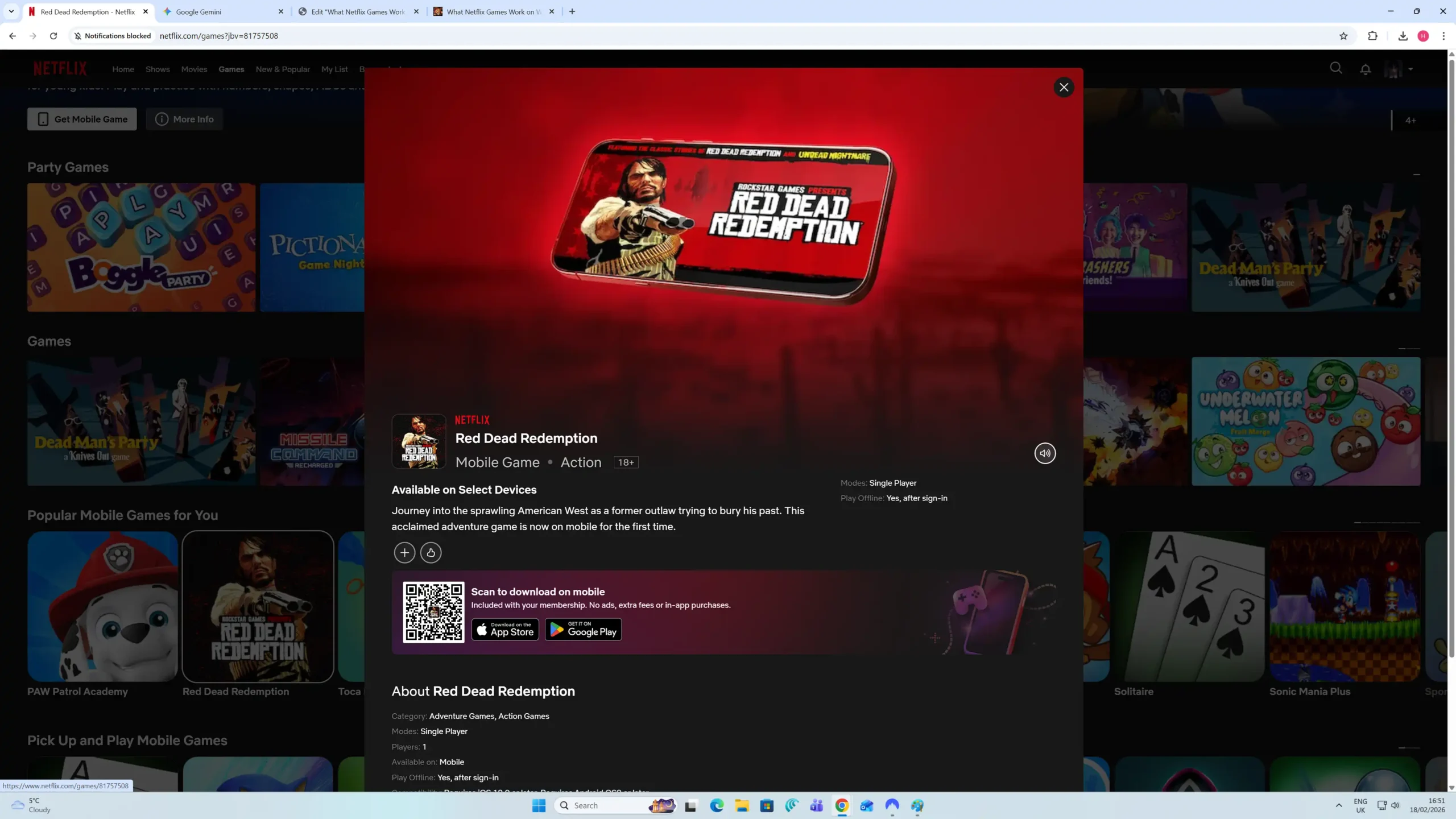Open Netflix search
The width and height of the screenshot is (1456, 819).
[x=1335, y=68]
